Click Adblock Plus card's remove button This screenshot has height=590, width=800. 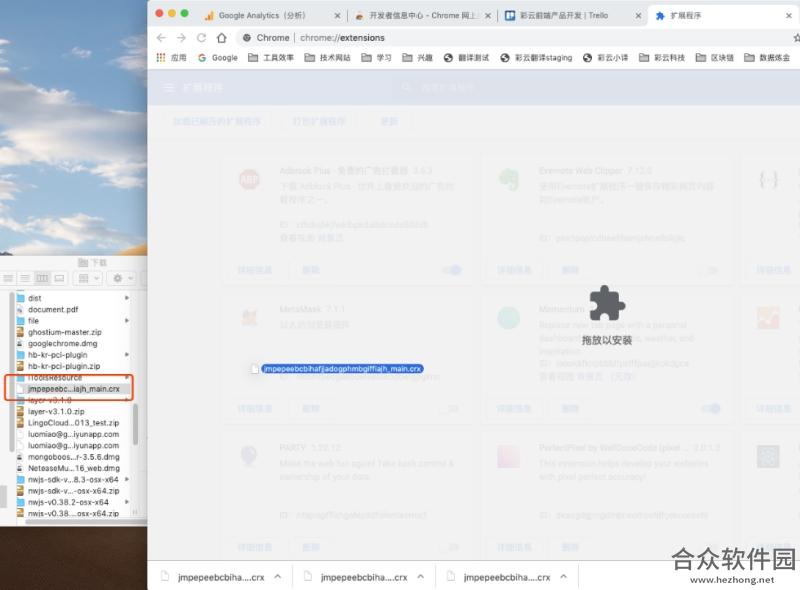(311, 270)
